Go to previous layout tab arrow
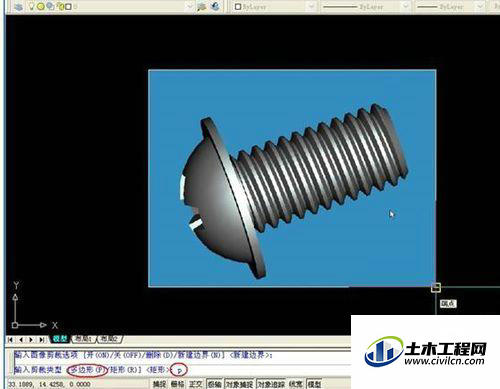This screenshot has height=389, width=500. point(21,339)
